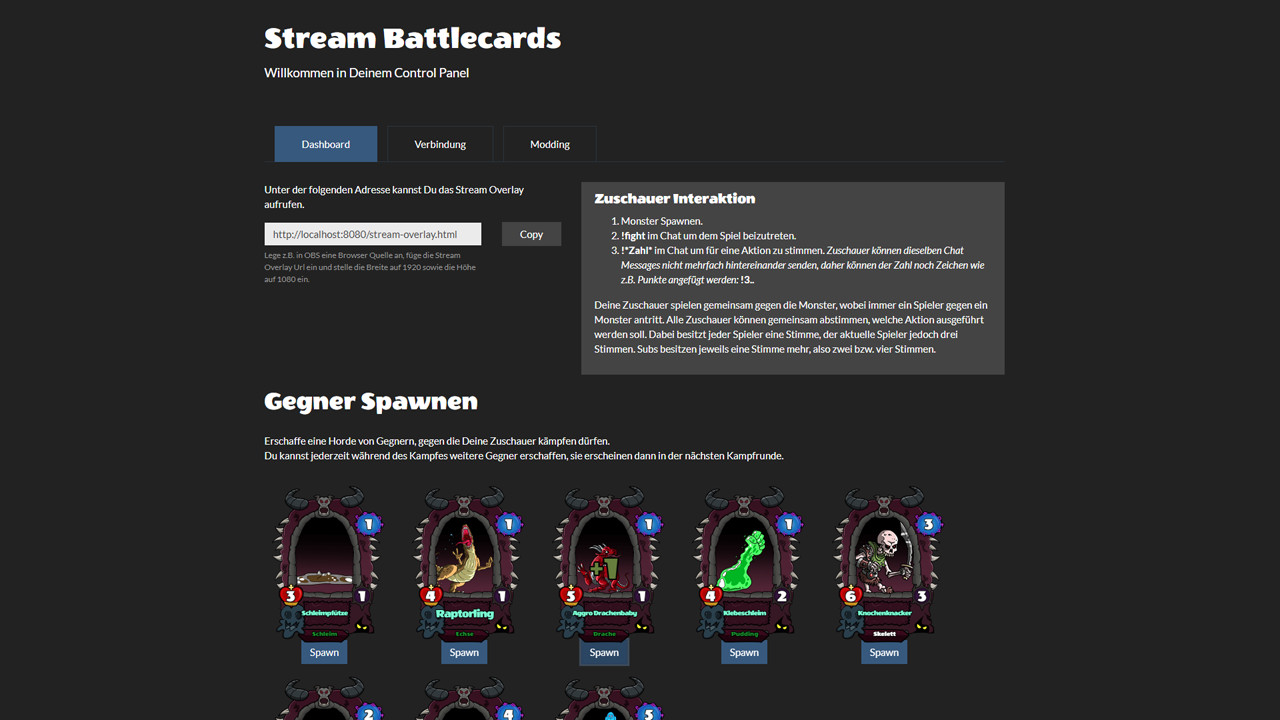
Task: Copy the stream overlay URL
Action: point(531,233)
